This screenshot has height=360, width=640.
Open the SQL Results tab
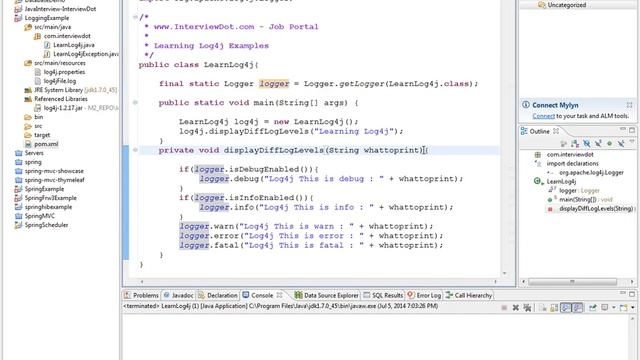(383, 295)
